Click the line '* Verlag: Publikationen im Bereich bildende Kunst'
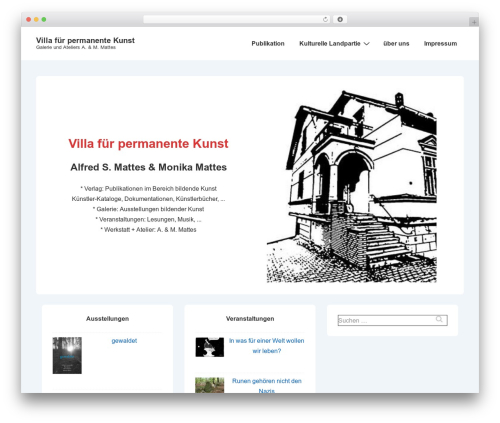This screenshot has width=500, height=423. [148, 189]
